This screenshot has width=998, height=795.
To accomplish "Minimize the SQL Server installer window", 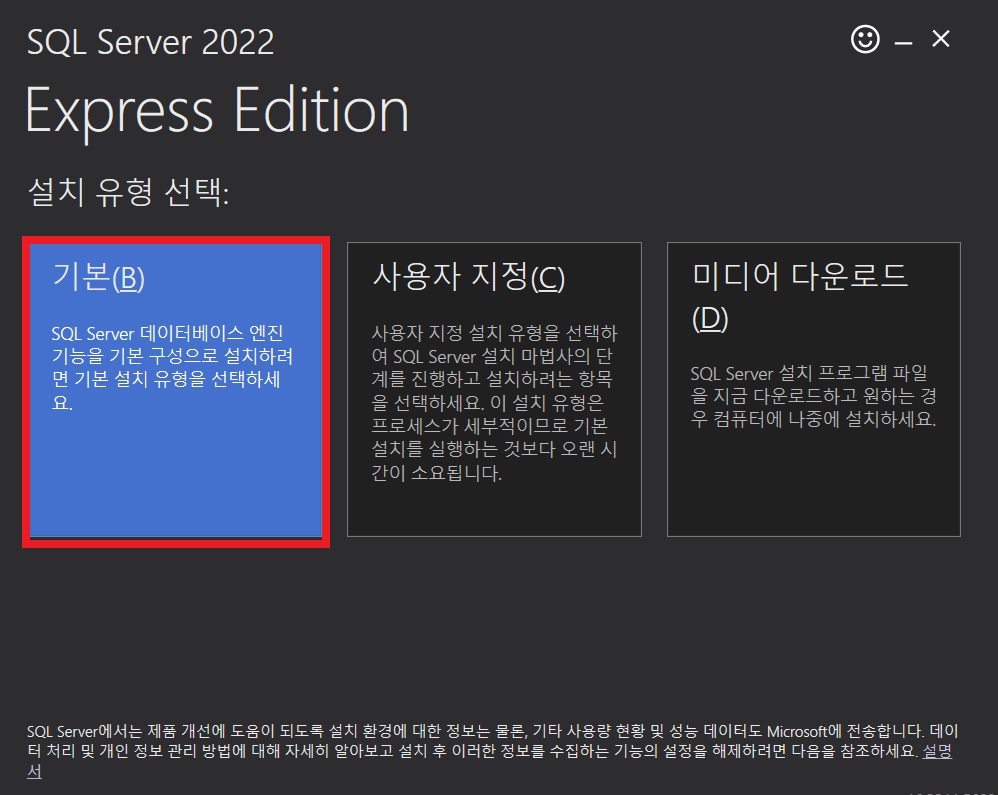I will click(x=903, y=39).
